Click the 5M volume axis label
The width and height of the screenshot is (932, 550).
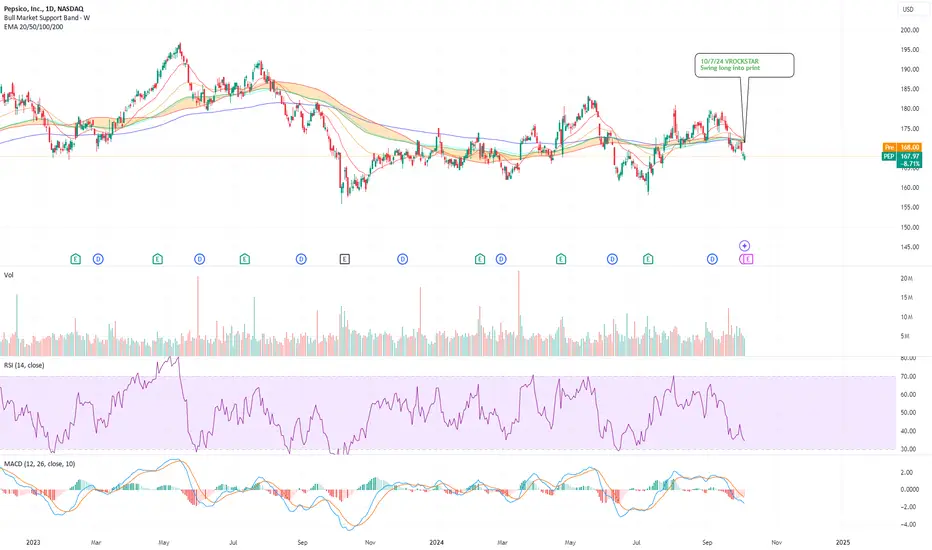tap(905, 337)
